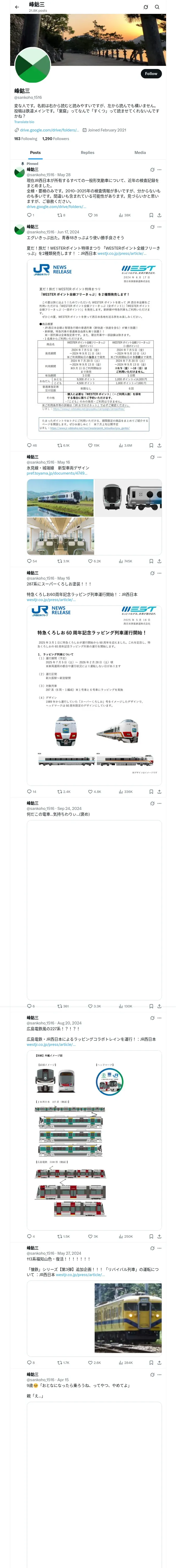The height and width of the screenshot is (1568, 176).
Task: Open search using the header magnifier icon
Action: [x=157, y=7]
